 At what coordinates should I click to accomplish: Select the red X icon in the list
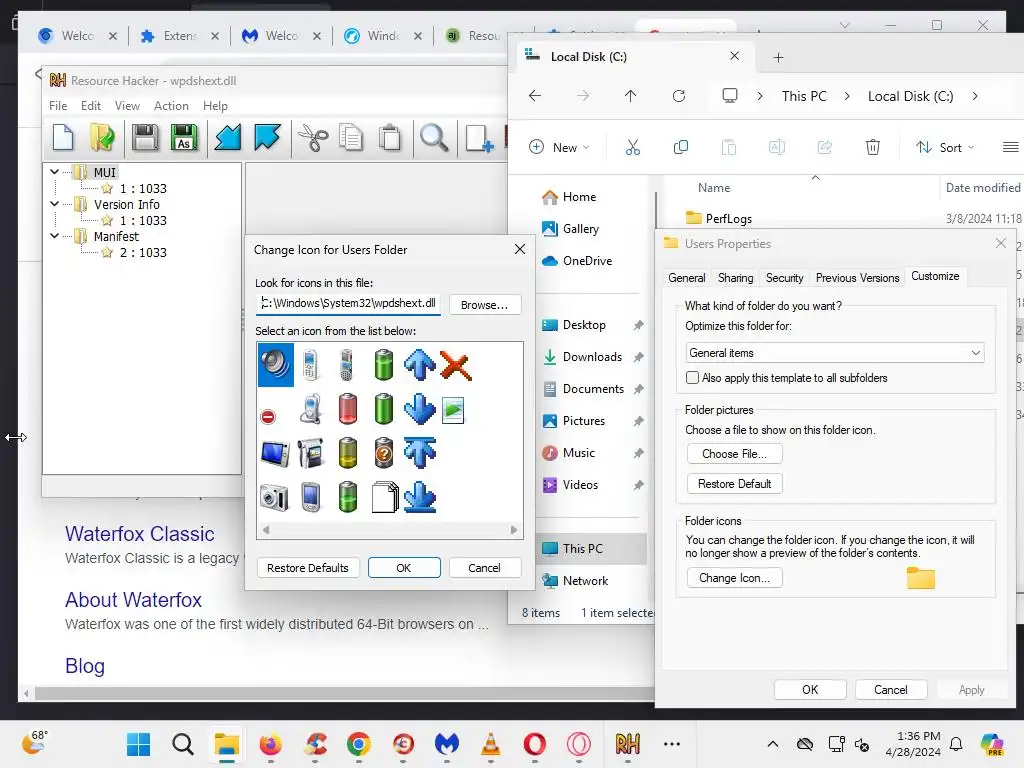point(456,365)
